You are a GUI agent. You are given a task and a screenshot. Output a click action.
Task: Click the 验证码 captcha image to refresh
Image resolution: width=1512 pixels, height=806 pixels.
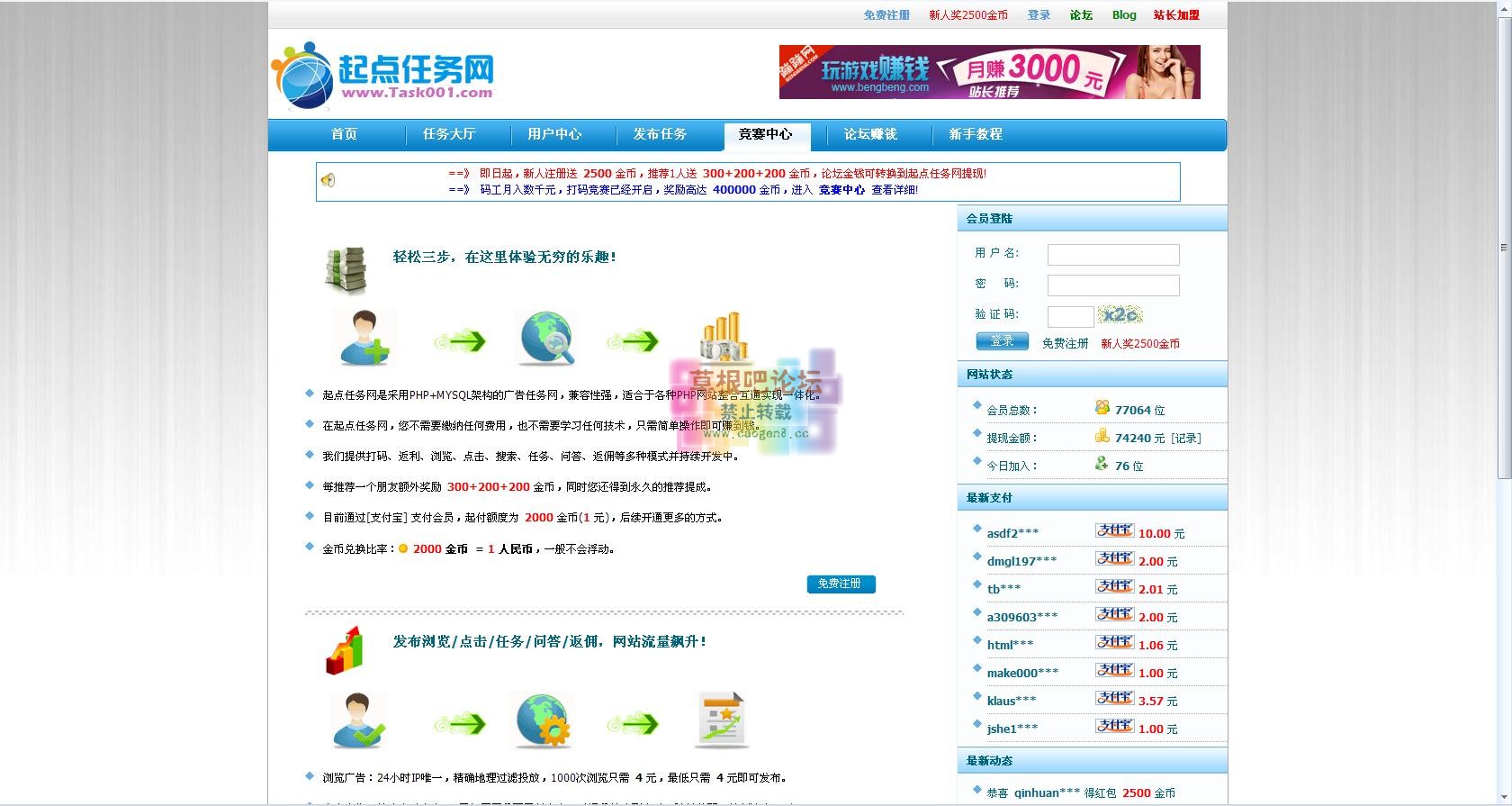(x=1120, y=315)
